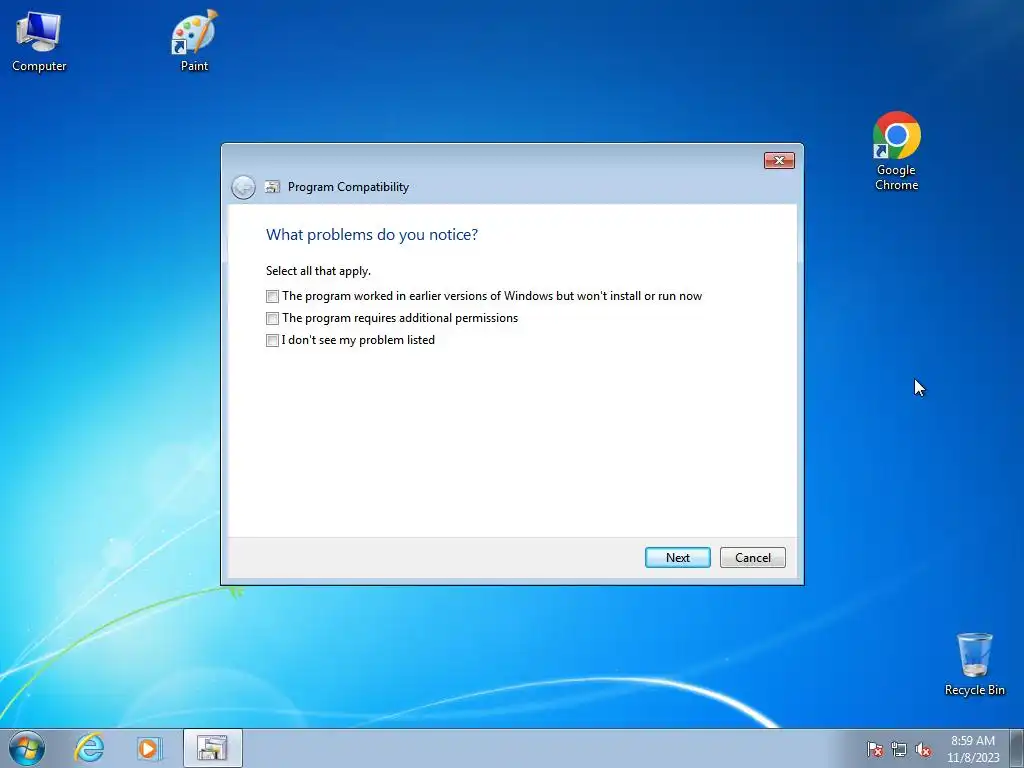1024x768 pixels.
Task: Select the Recycle Bin icon
Action: (x=974, y=664)
